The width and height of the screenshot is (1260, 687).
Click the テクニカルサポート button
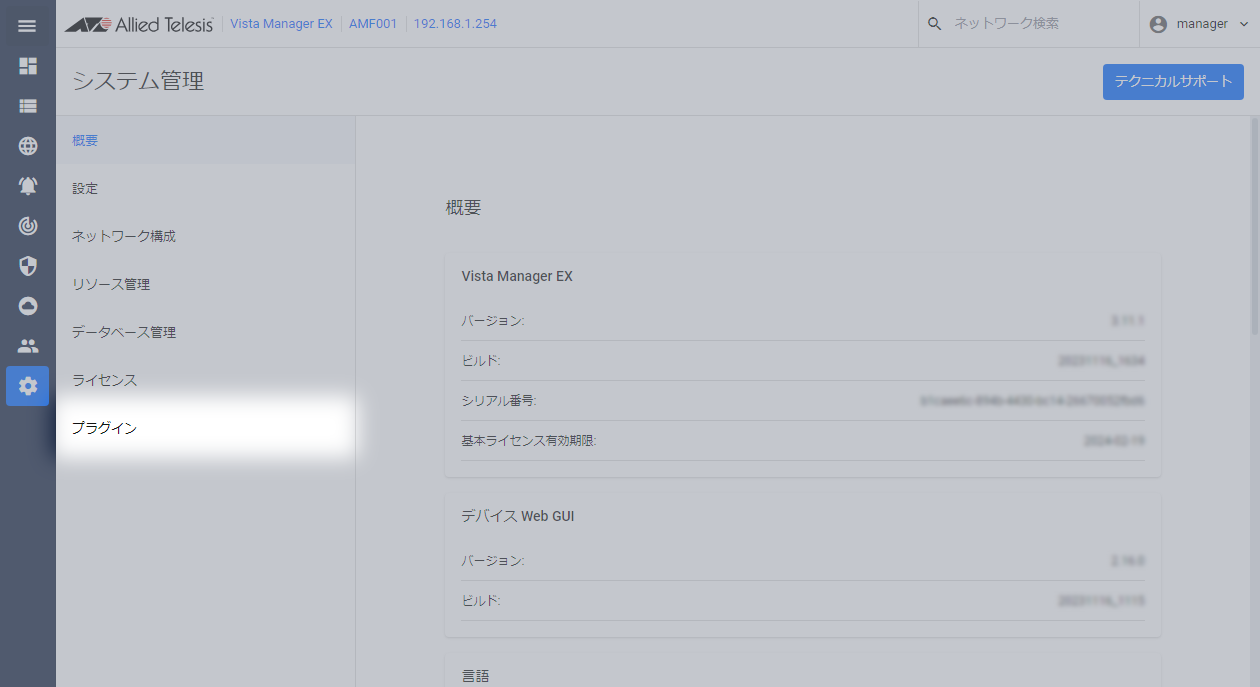[1173, 82]
